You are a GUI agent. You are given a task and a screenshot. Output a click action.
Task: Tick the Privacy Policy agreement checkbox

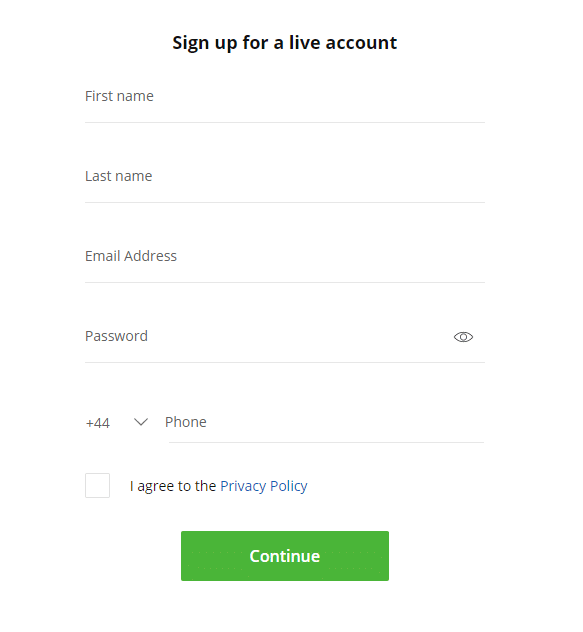pos(97,485)
